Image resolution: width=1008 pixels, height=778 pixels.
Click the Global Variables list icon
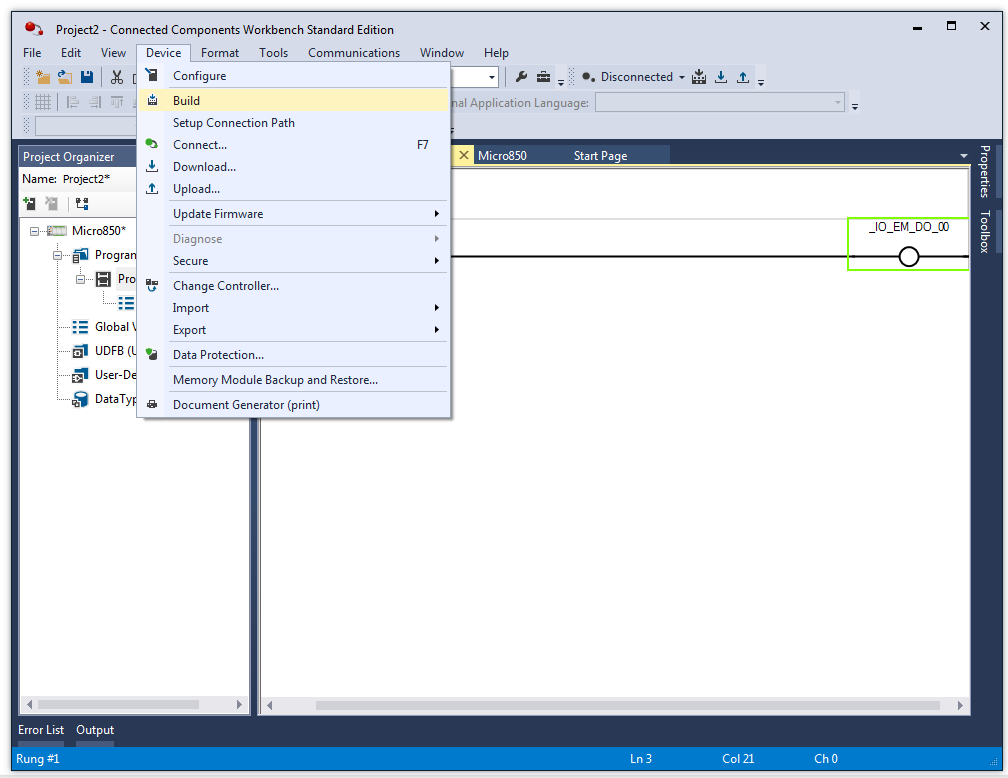pos(80,327)
